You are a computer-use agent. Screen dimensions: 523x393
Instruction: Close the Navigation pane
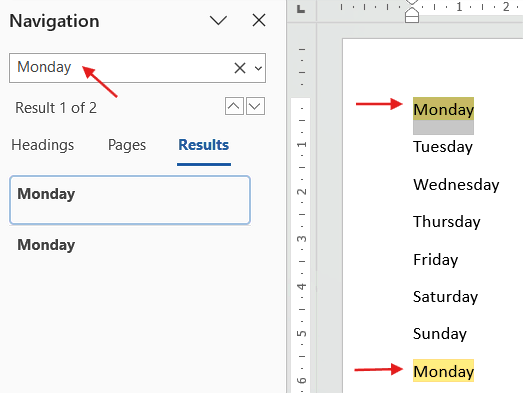(259, 20)
